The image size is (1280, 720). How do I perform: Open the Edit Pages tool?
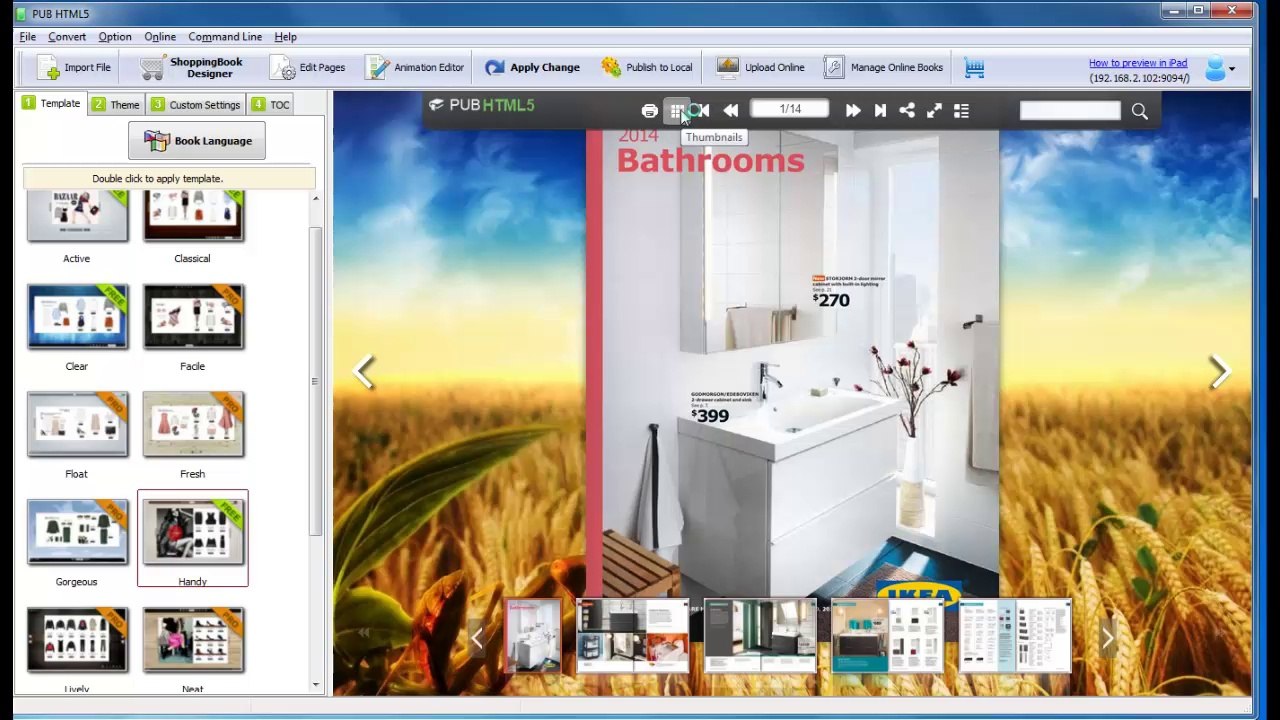click(x=308, y=67)
